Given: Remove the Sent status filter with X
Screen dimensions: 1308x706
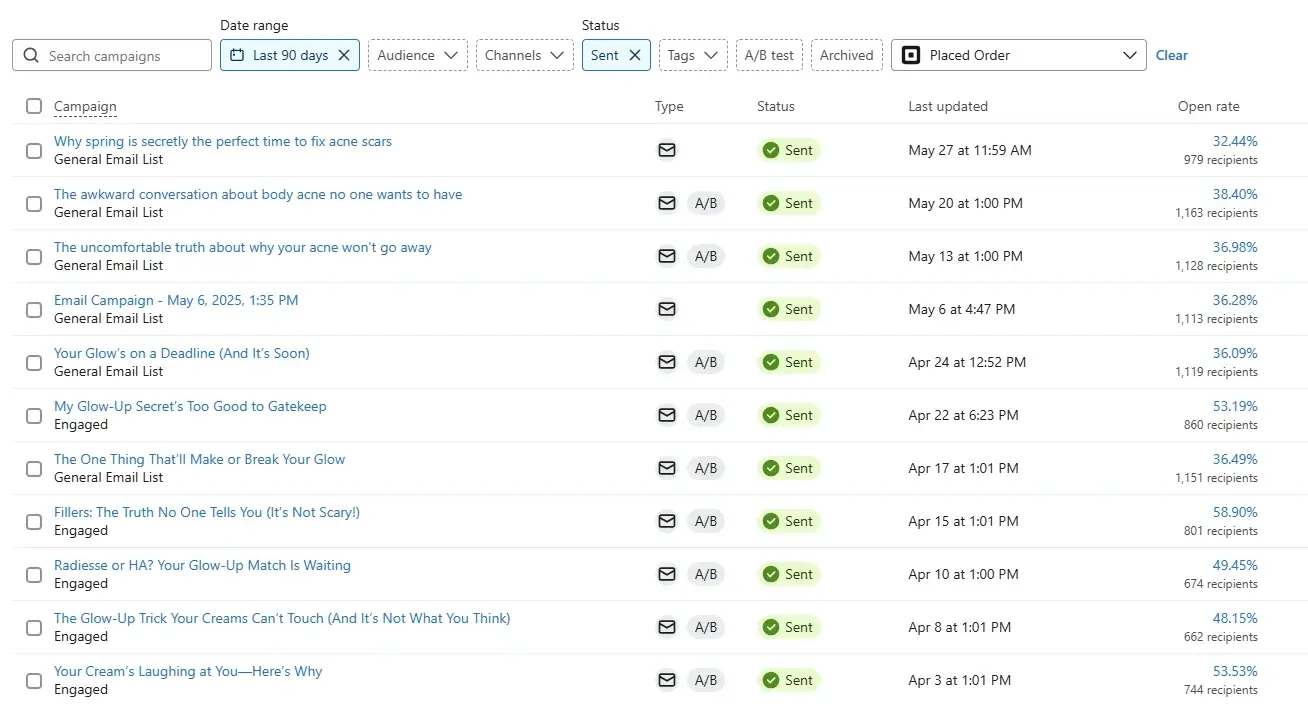Looking at the screenshot, I should tap(635, 55).
